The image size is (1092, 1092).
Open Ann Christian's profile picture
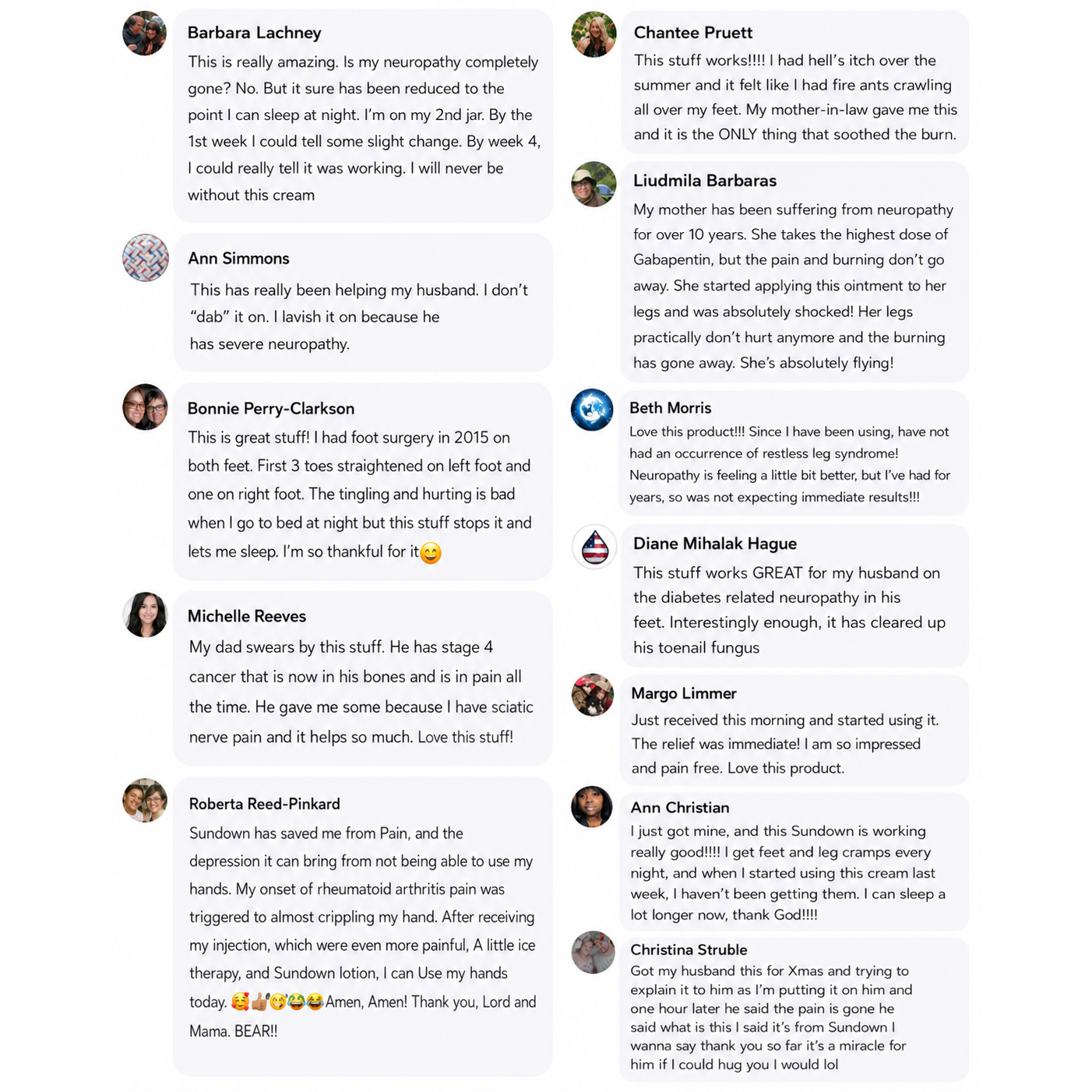(592, 807)
